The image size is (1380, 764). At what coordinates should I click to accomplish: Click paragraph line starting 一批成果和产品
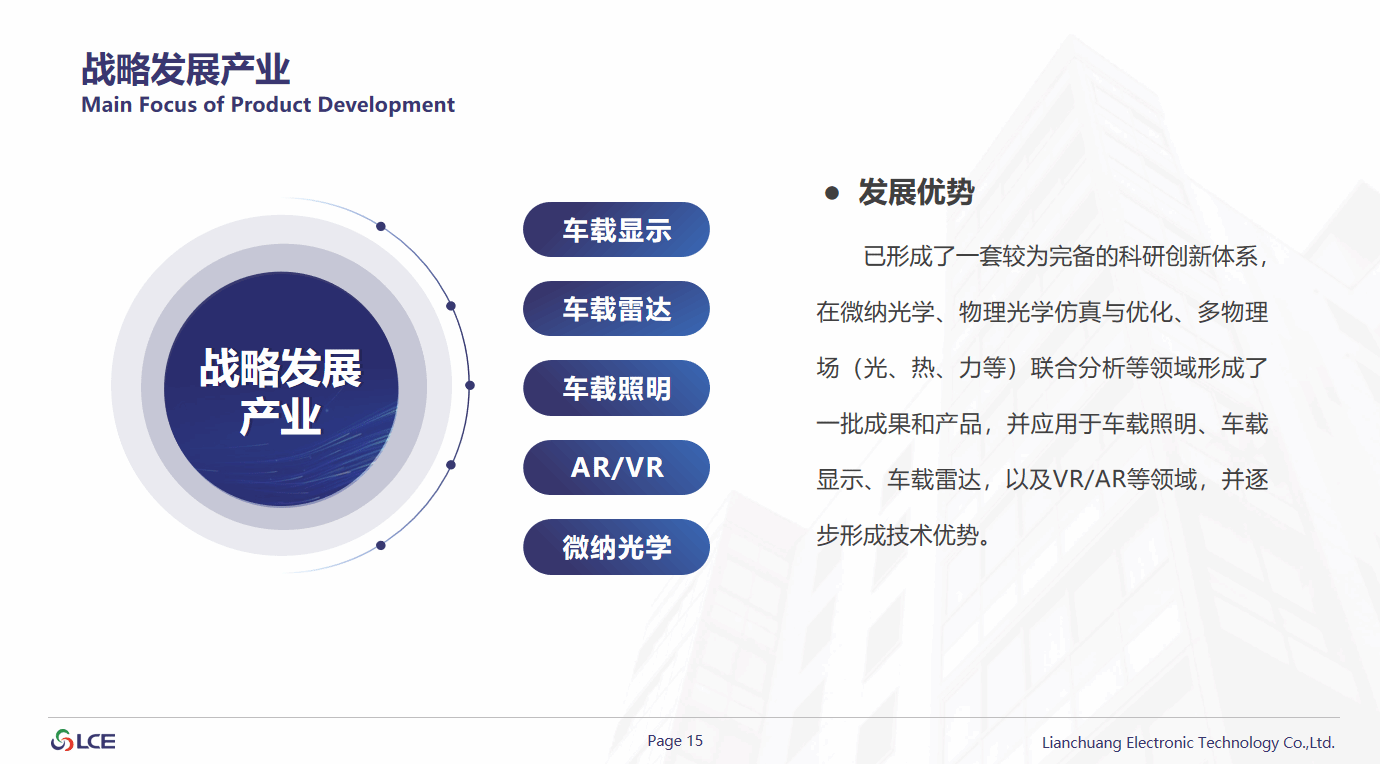[x=1042, y=424]
